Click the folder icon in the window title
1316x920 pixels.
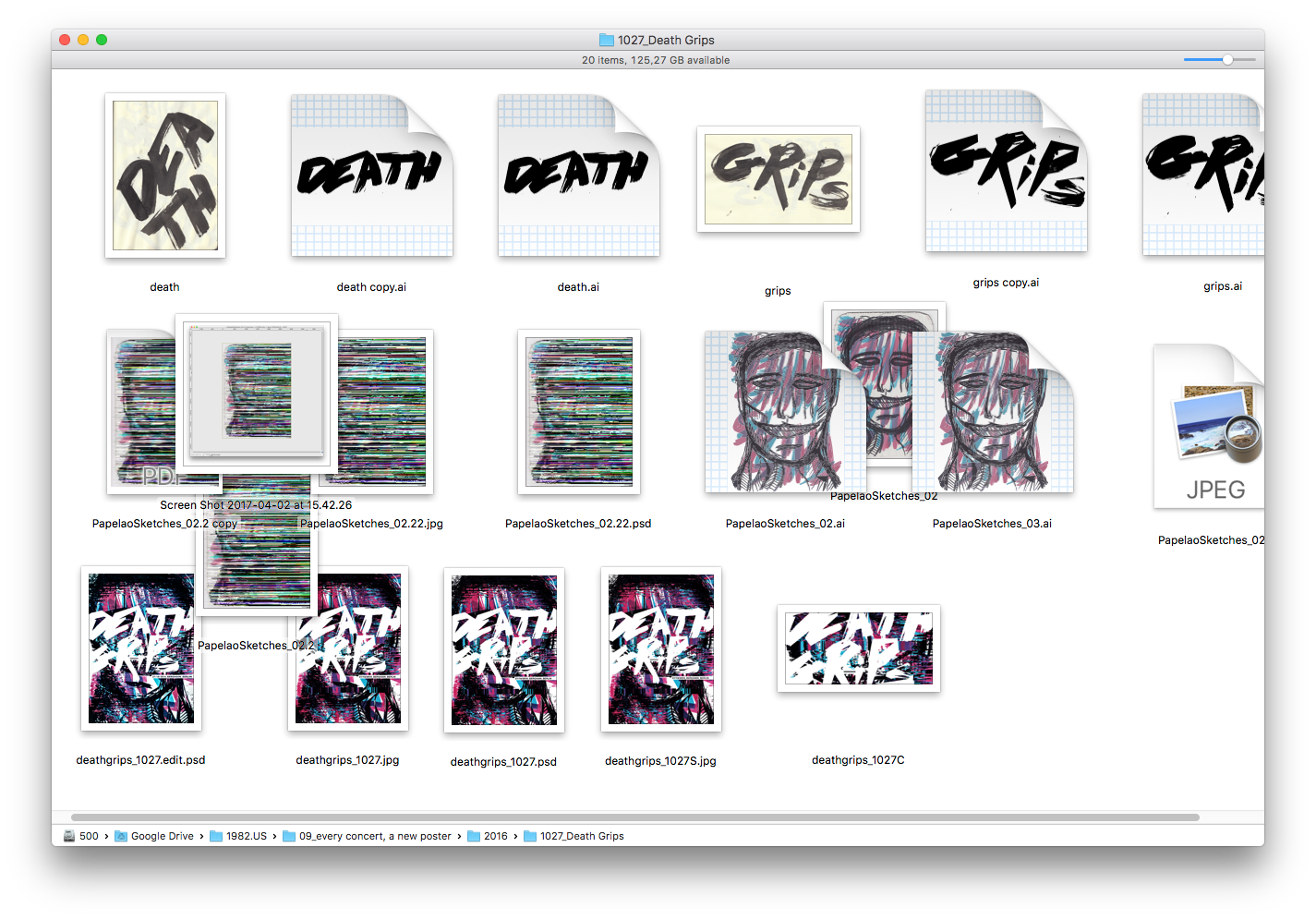pos(607,40)
